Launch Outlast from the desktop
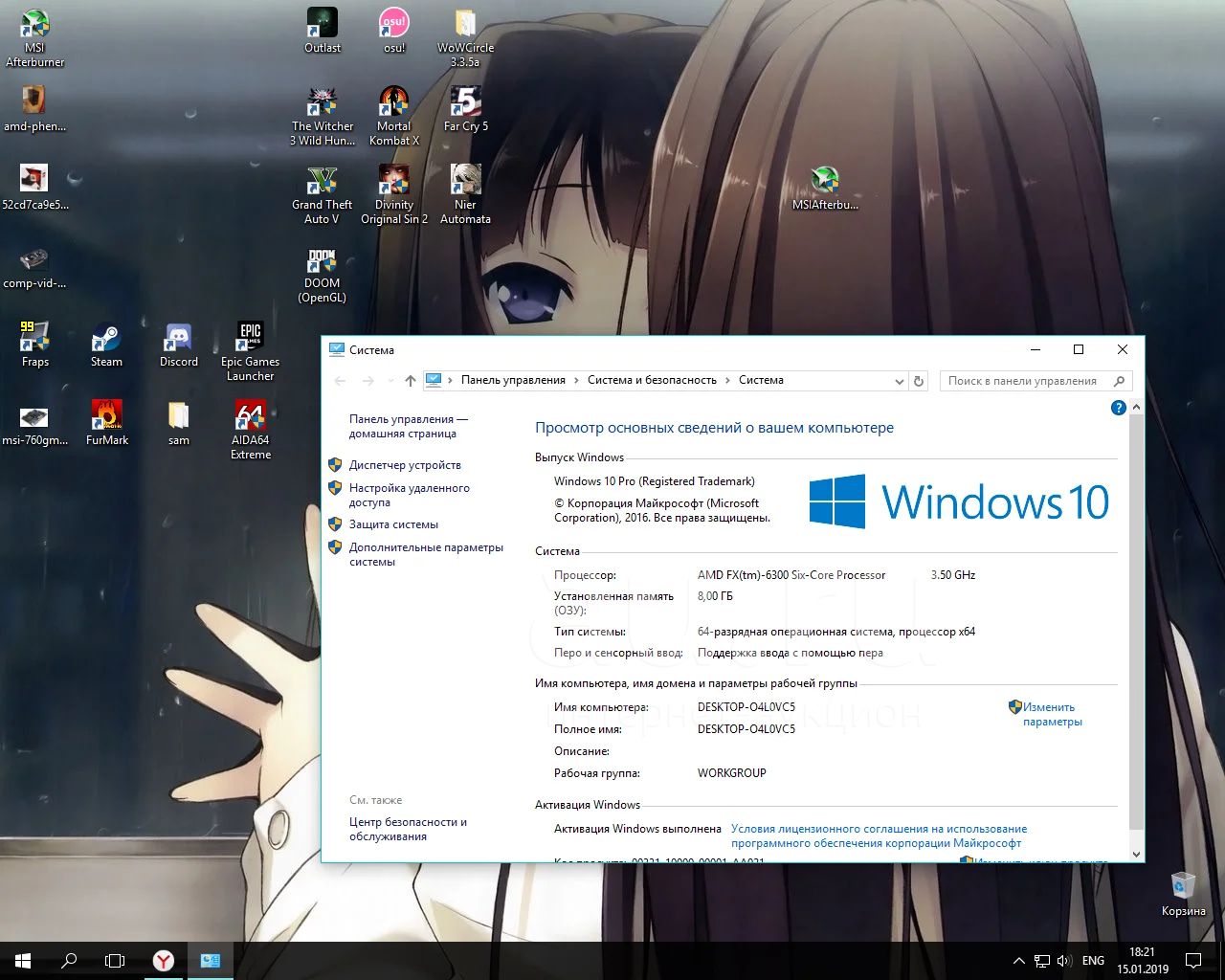Image resolution: width=1225 pixels, height=980 pixels. pyautogui.click(x=323, y=30)
